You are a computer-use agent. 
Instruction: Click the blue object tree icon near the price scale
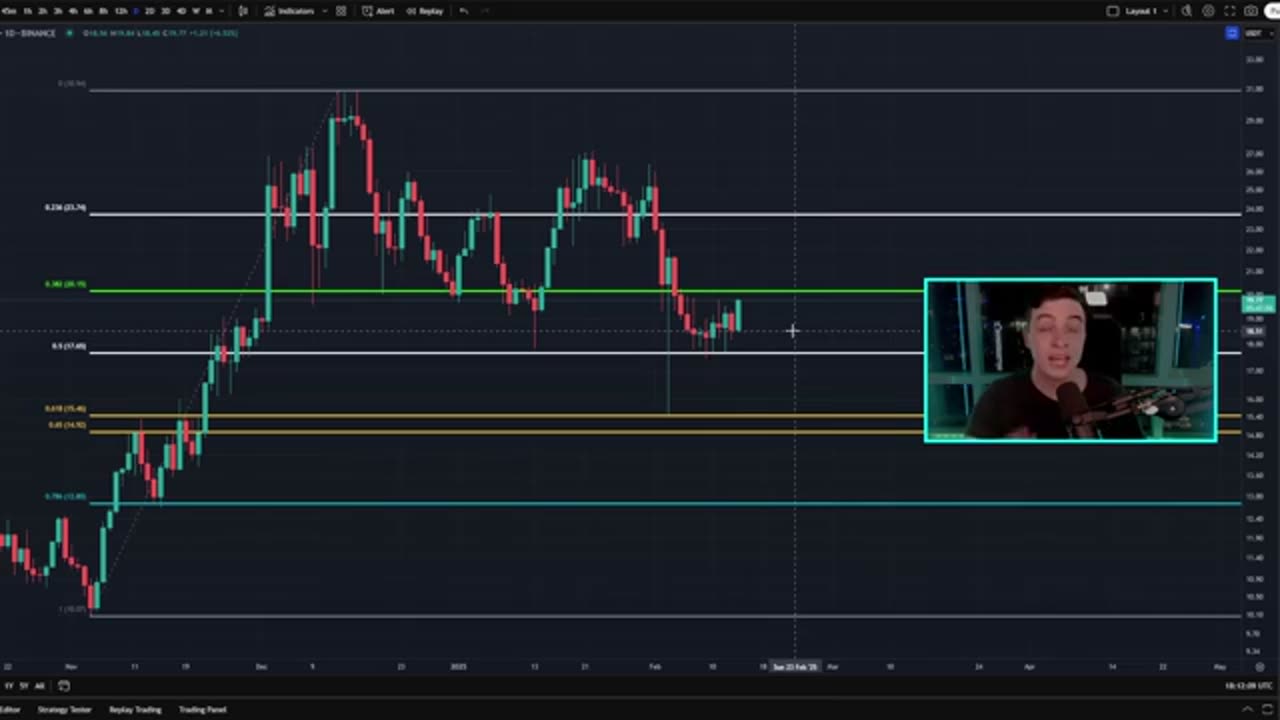pyautogui.click(x=1232, y=33)
